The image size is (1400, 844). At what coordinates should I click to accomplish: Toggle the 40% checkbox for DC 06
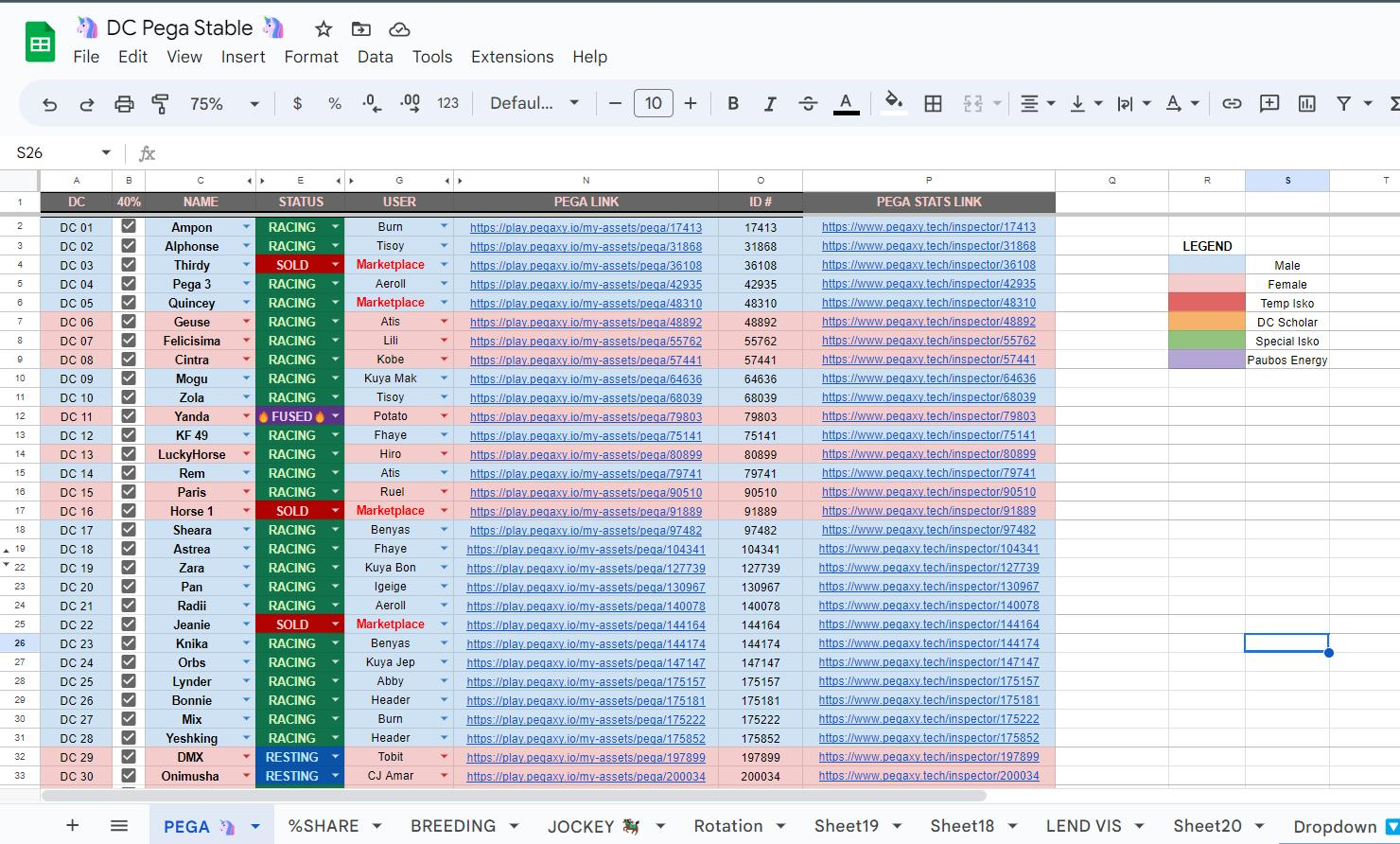(129, 321)
